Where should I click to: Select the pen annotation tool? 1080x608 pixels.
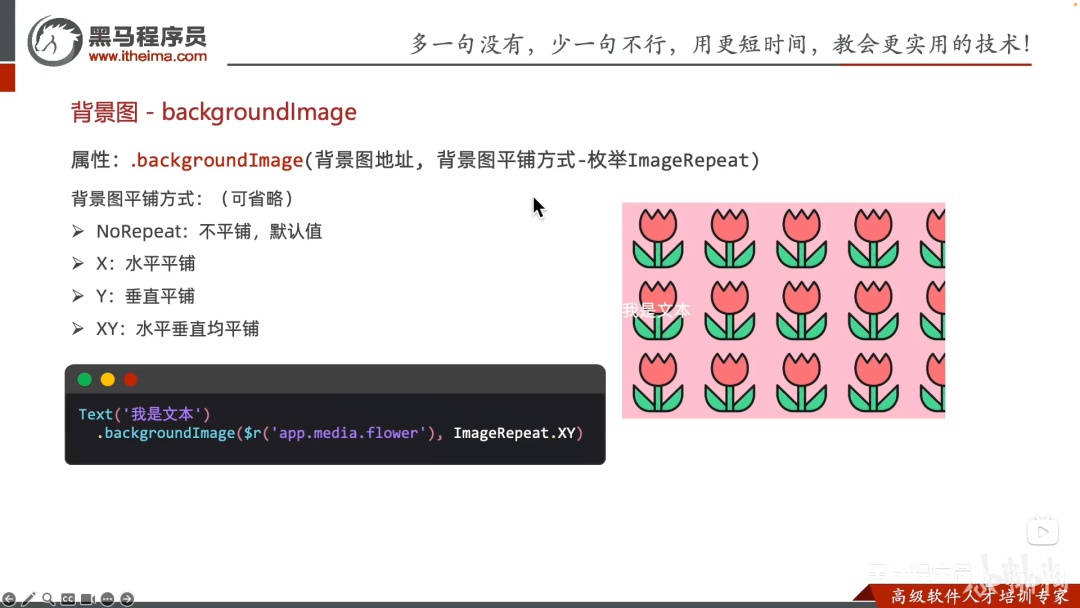pos(28,599)
